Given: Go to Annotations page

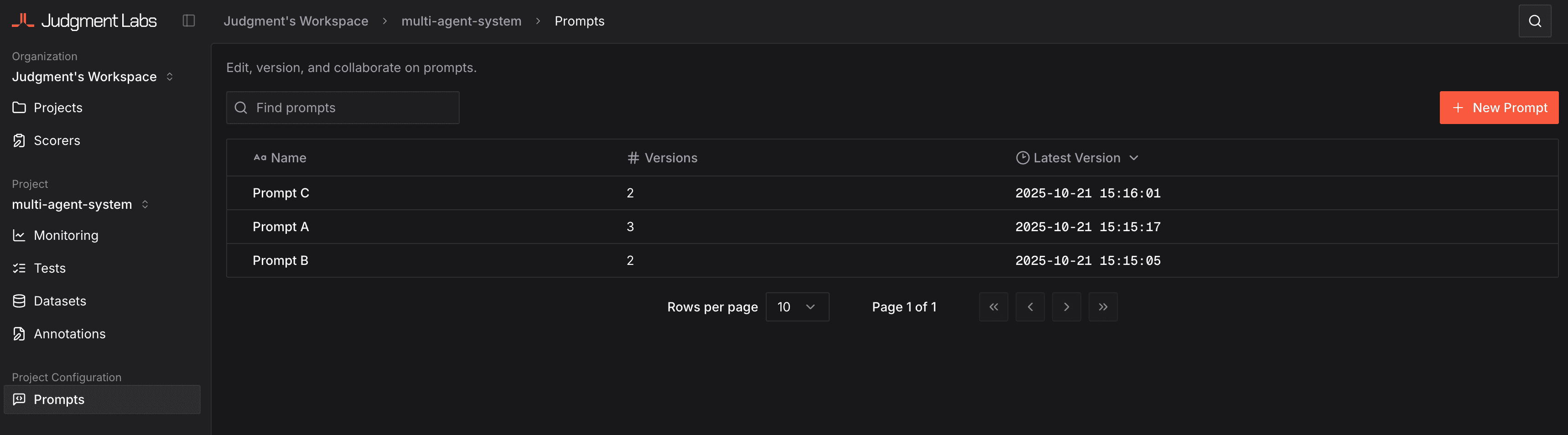Looking at the screenshot, I should point(69,334).
